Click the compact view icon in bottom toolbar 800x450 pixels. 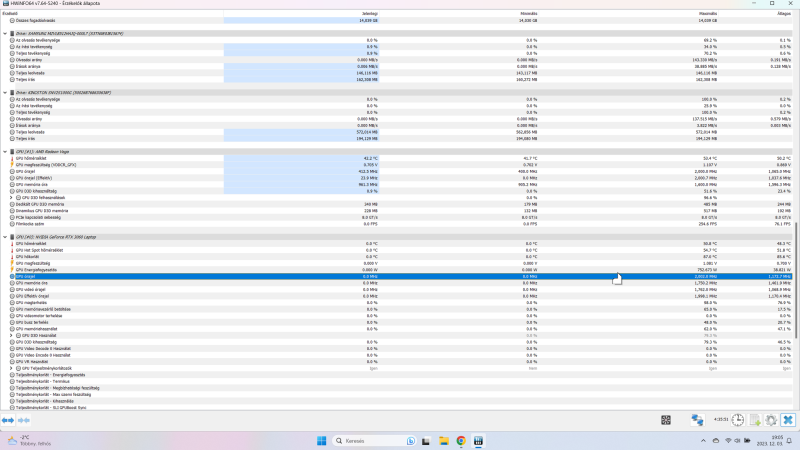pos(666,420)
